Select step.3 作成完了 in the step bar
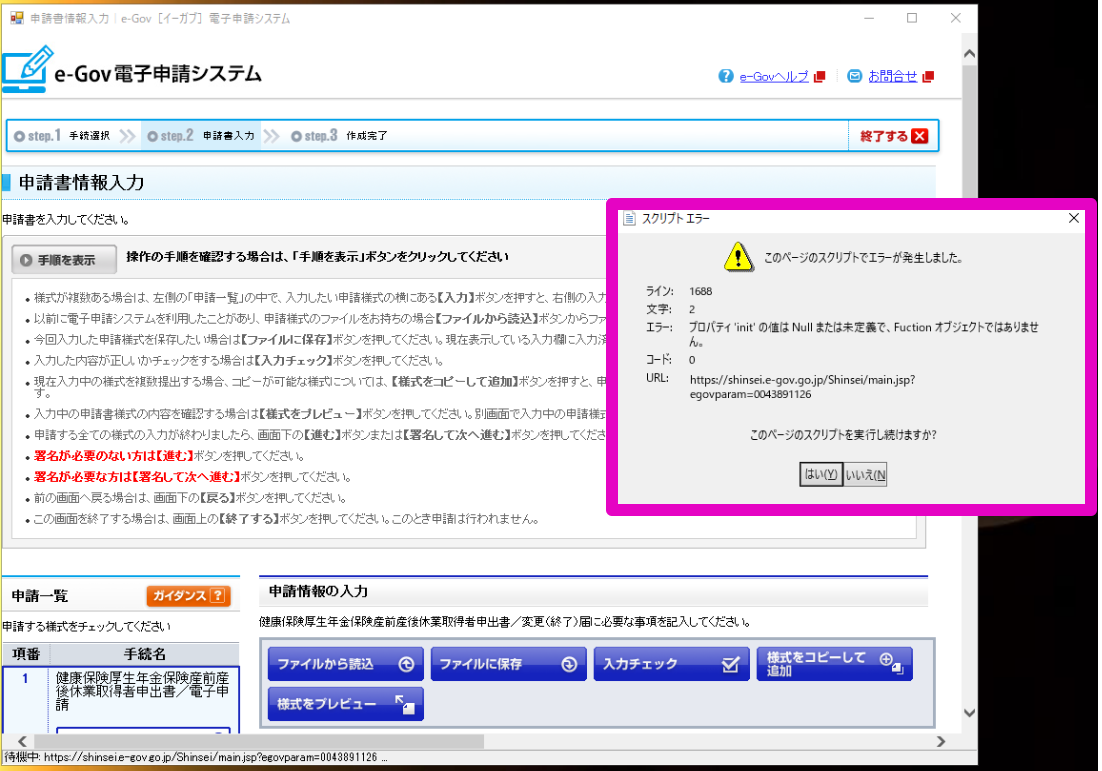1102x771 pixels. [339, 136]
